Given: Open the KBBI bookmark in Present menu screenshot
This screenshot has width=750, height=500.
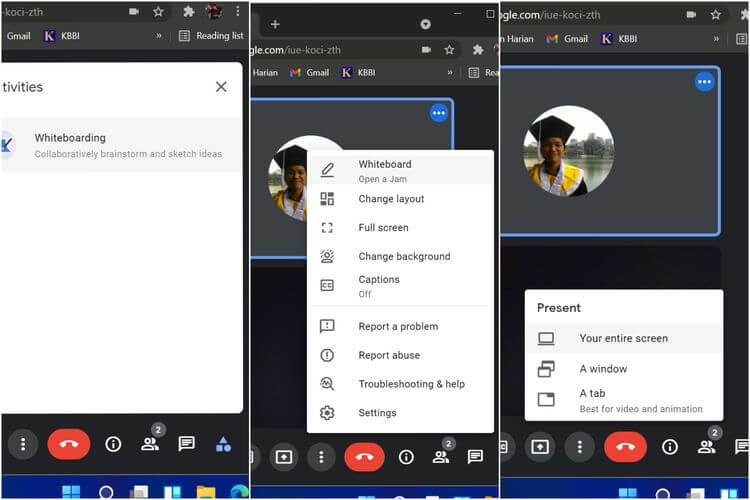Looking at the screenshot, I should point(619,39).
